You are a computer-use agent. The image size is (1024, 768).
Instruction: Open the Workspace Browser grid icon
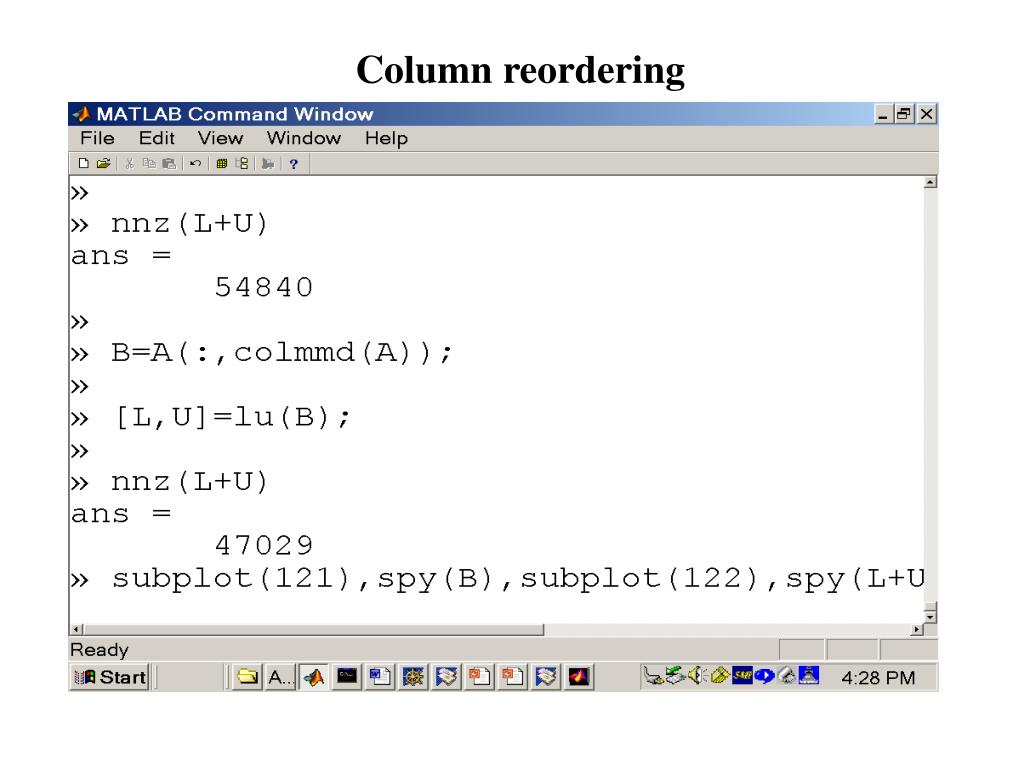(222, 163)
